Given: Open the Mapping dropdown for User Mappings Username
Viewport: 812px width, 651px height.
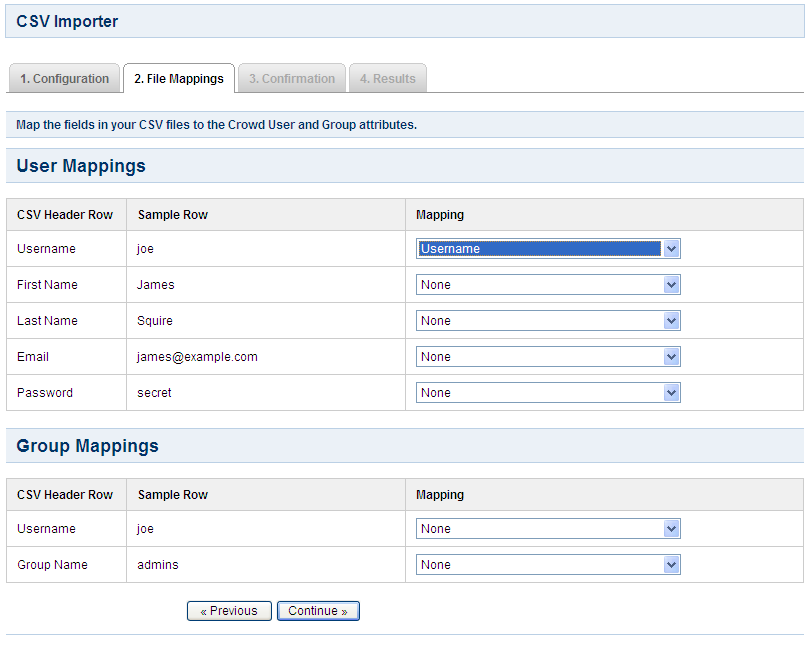Looking at the screenshot, I should [x=548, y=249].
